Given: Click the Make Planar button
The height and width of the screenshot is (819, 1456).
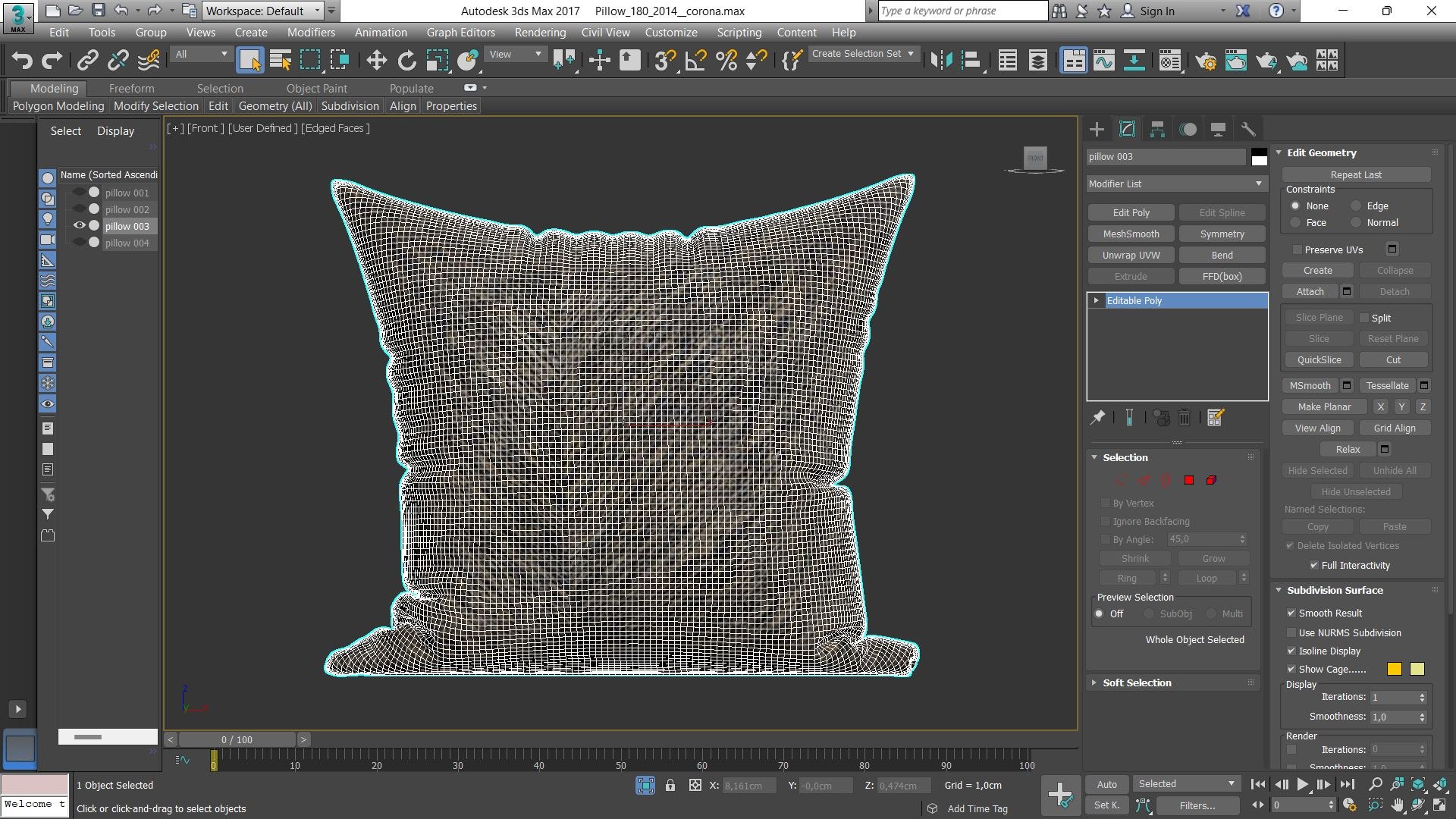Looking at the screenshot, I should pos(1324,407).
